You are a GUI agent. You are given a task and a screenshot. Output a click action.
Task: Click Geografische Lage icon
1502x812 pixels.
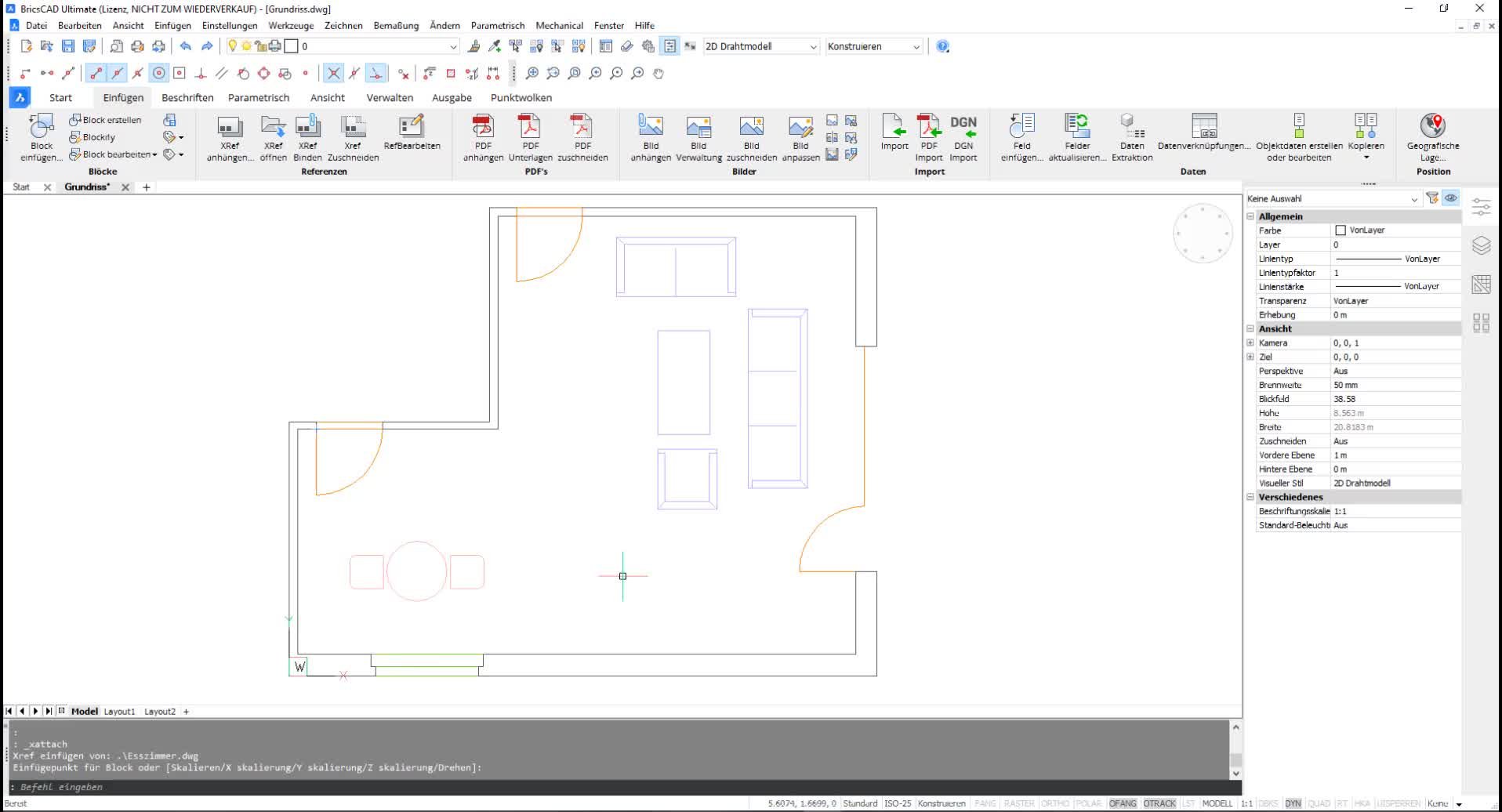1433,125
